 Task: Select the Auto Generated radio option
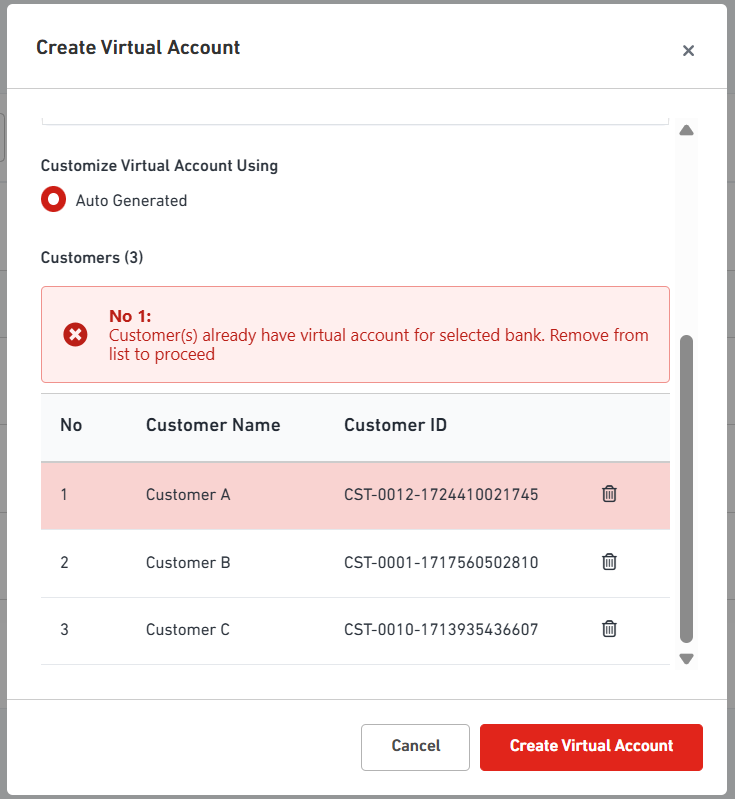click(54, 200)
